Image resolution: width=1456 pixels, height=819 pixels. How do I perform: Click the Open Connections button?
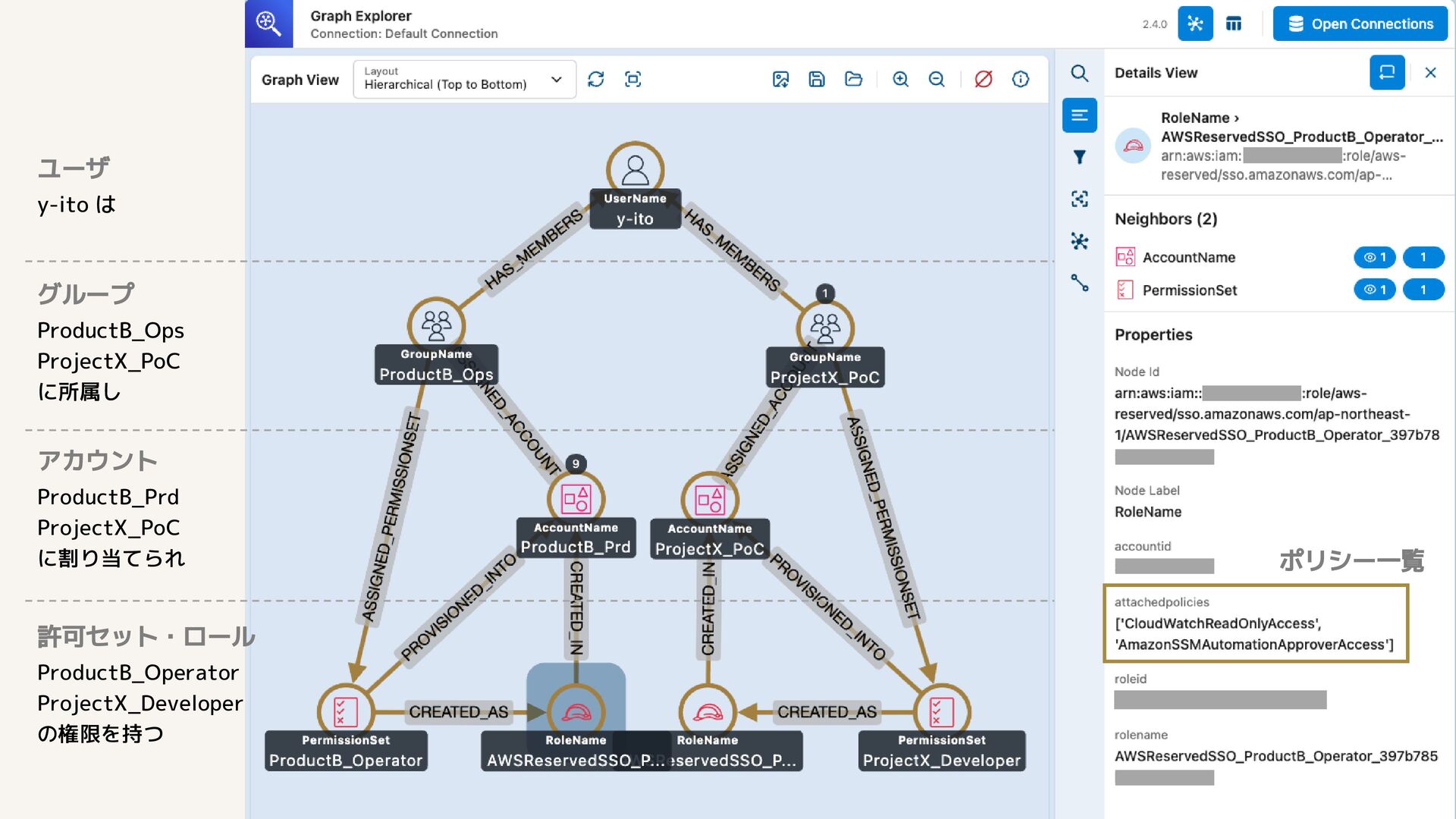[x=1360, y=24]
